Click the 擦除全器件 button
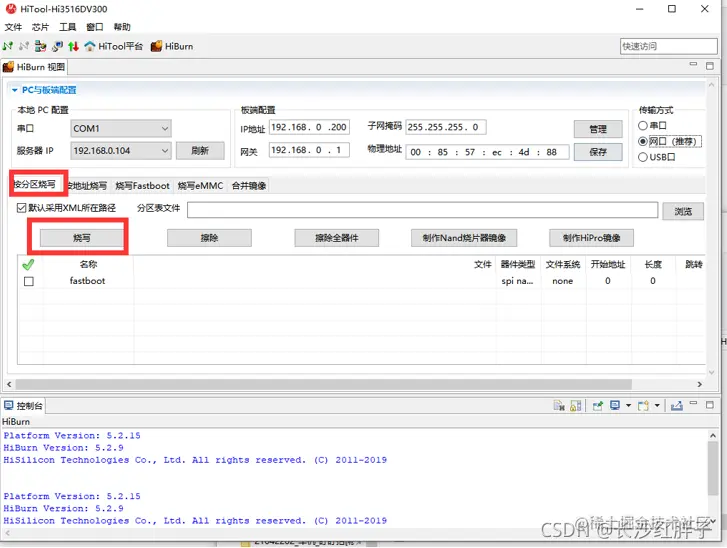Image resolution: width=727 pixels, height=548 pixels. coord(337,238)
